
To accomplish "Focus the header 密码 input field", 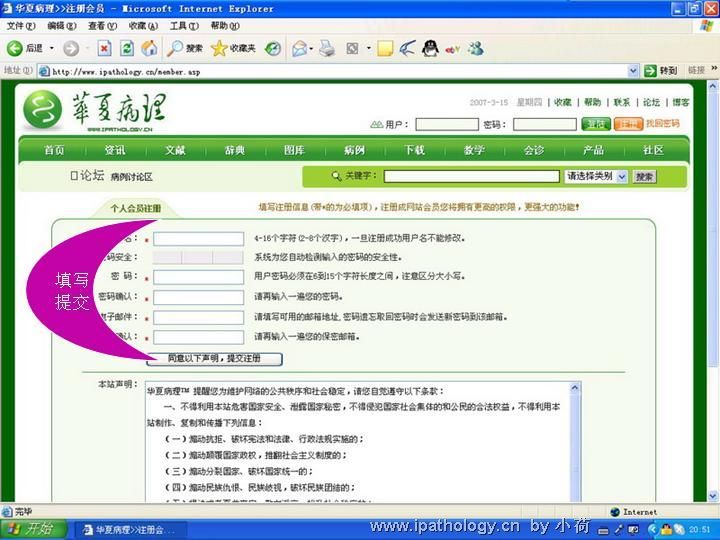I will [545, 124].
